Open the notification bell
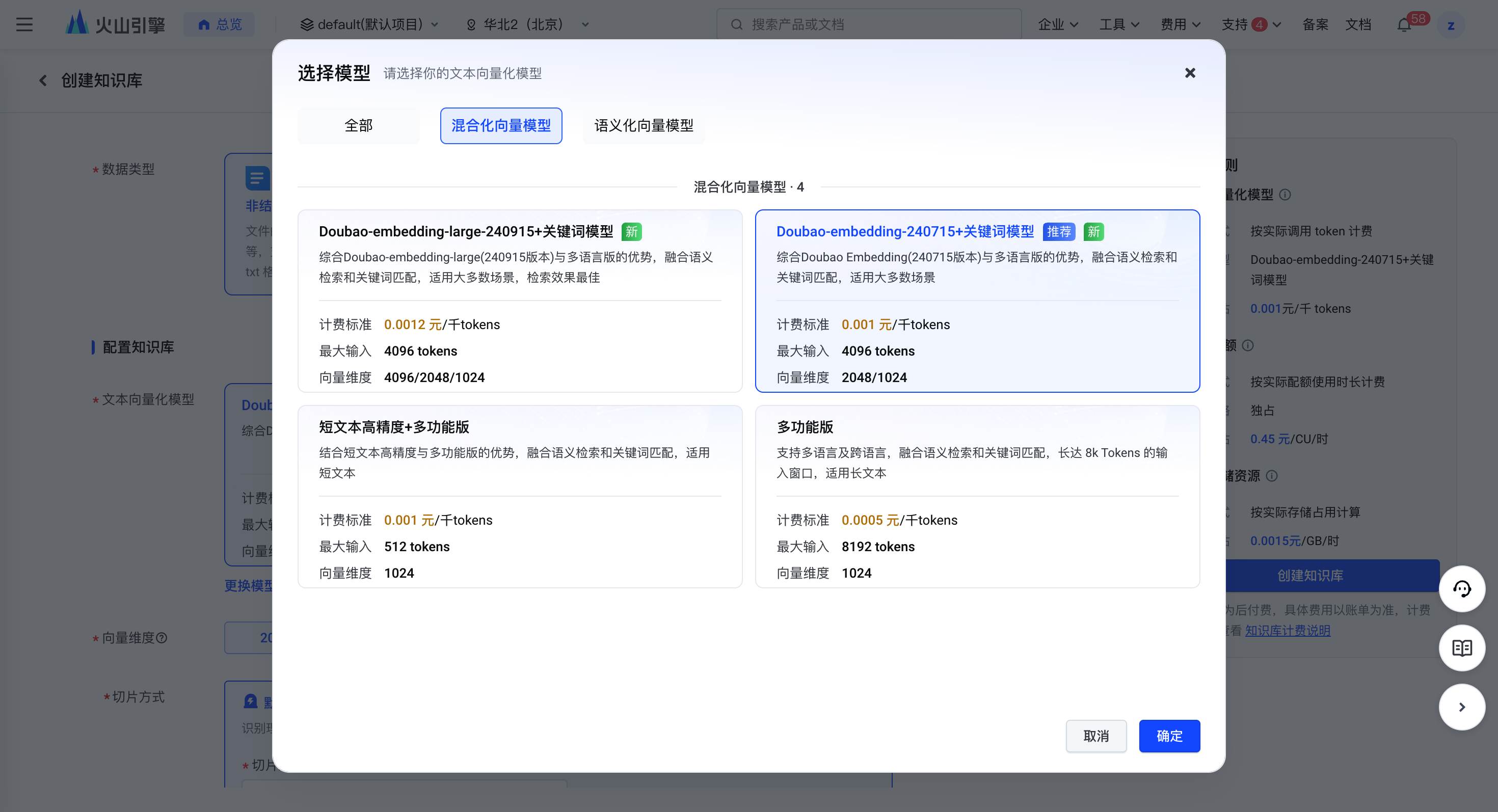The image size is (1498, 812). (1404, 24)
